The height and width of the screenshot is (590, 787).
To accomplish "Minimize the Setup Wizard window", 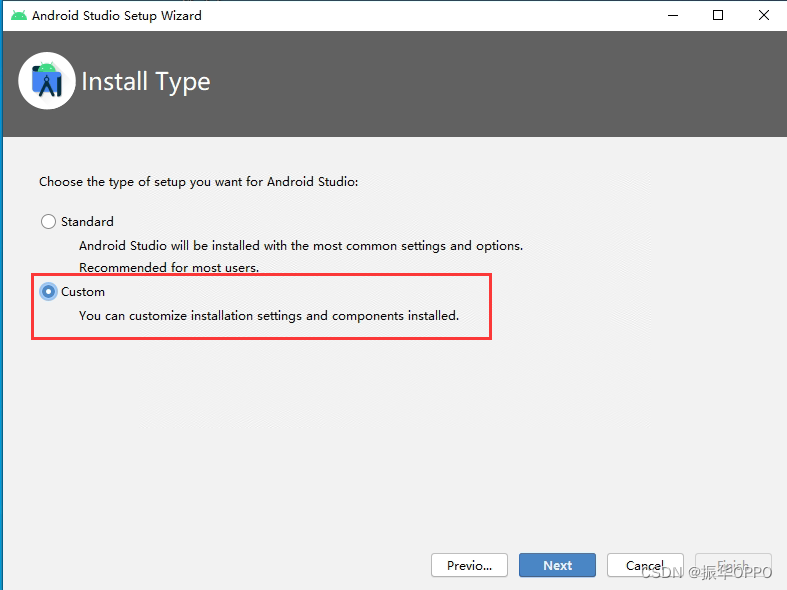I will click(x=673, y=16).
